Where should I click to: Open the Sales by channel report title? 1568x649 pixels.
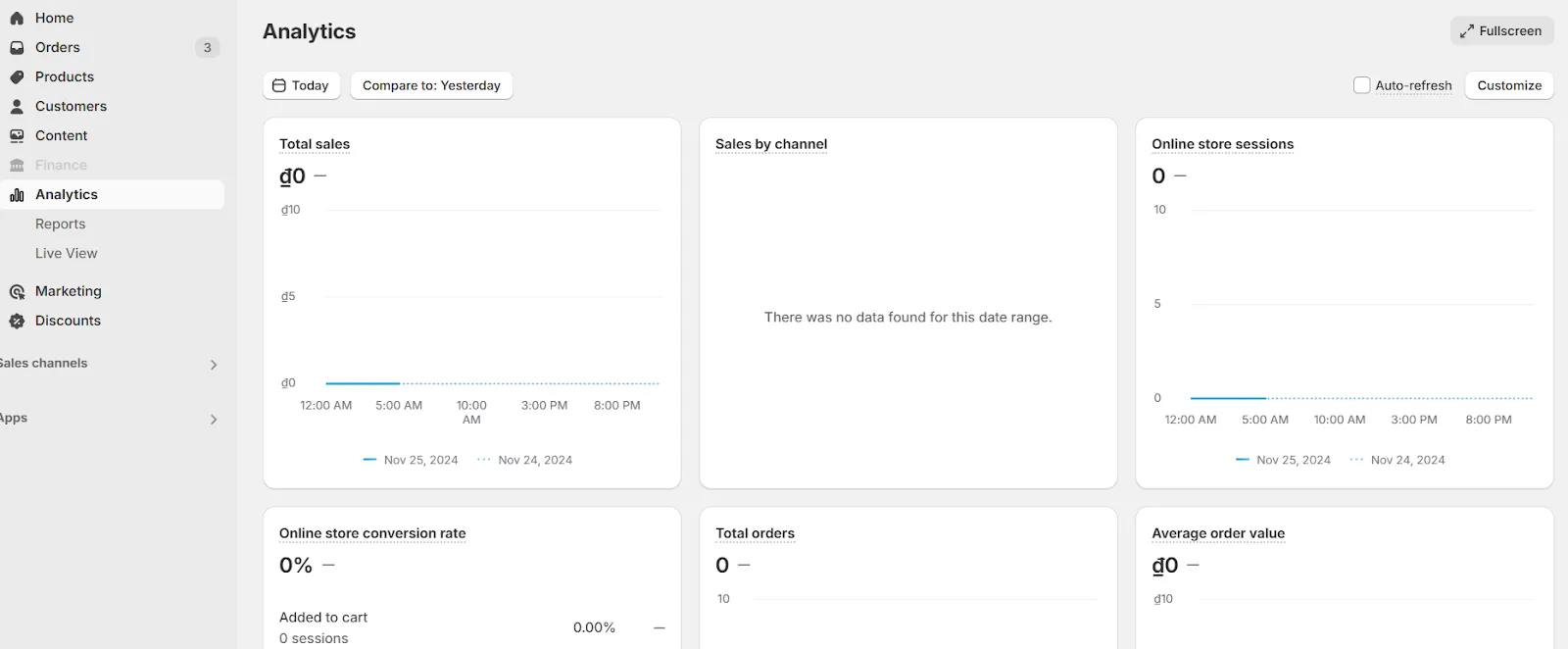click(x=771, y=144)
